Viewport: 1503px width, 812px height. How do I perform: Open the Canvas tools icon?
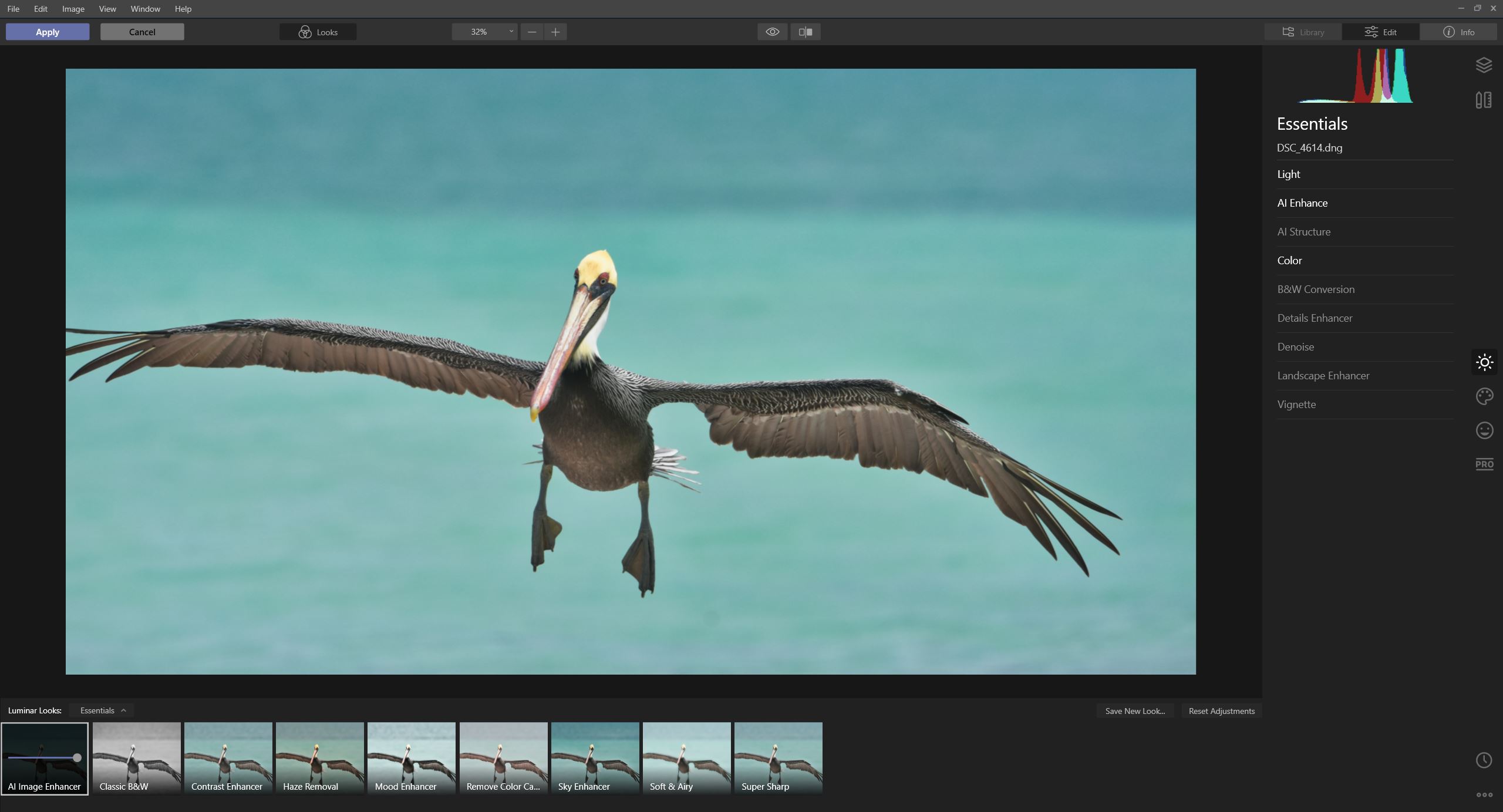[1484, 100]
